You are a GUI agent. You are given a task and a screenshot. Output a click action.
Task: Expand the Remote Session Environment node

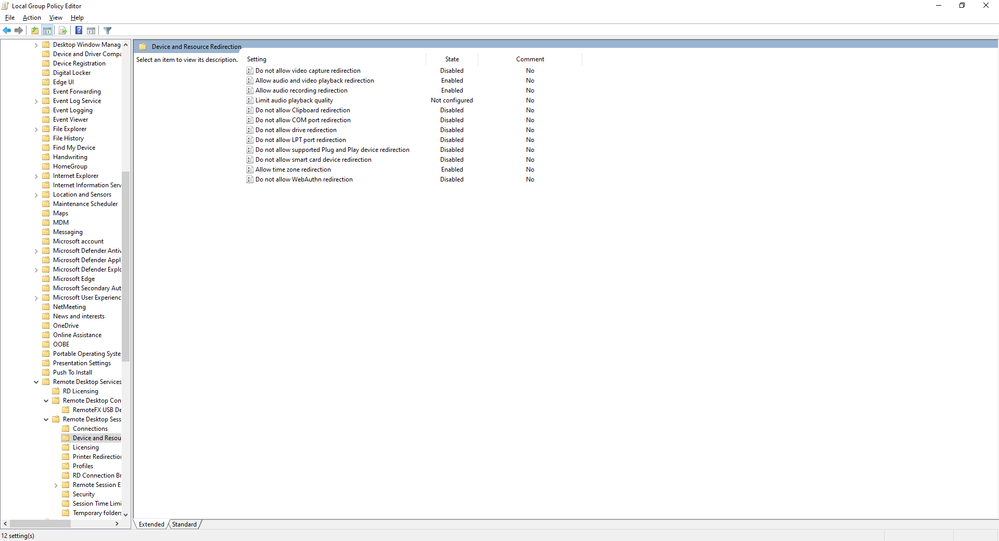click(x=56, y=486)
